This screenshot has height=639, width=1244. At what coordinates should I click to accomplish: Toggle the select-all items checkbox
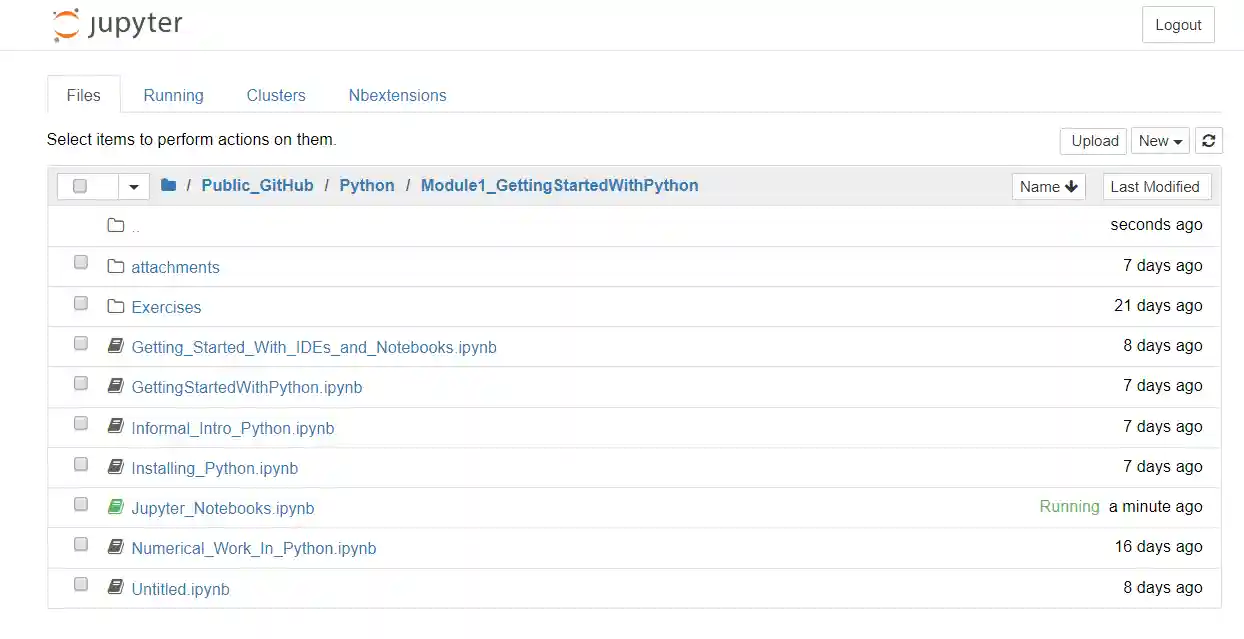point(80,186)
